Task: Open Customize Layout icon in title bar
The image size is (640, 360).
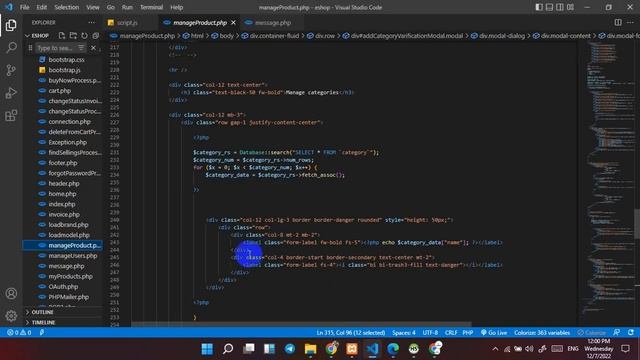Action: 570,7
